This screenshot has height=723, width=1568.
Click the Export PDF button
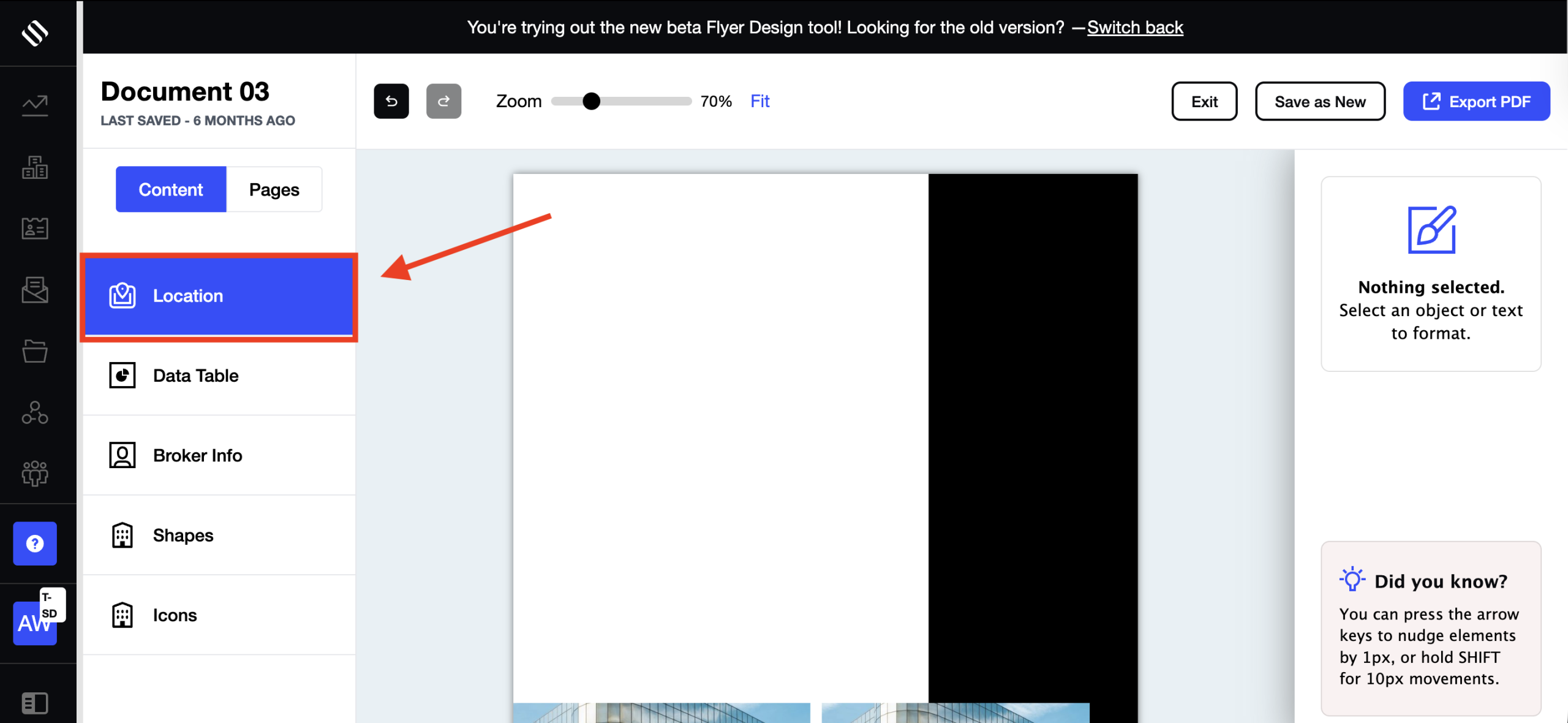[1476, 101]
